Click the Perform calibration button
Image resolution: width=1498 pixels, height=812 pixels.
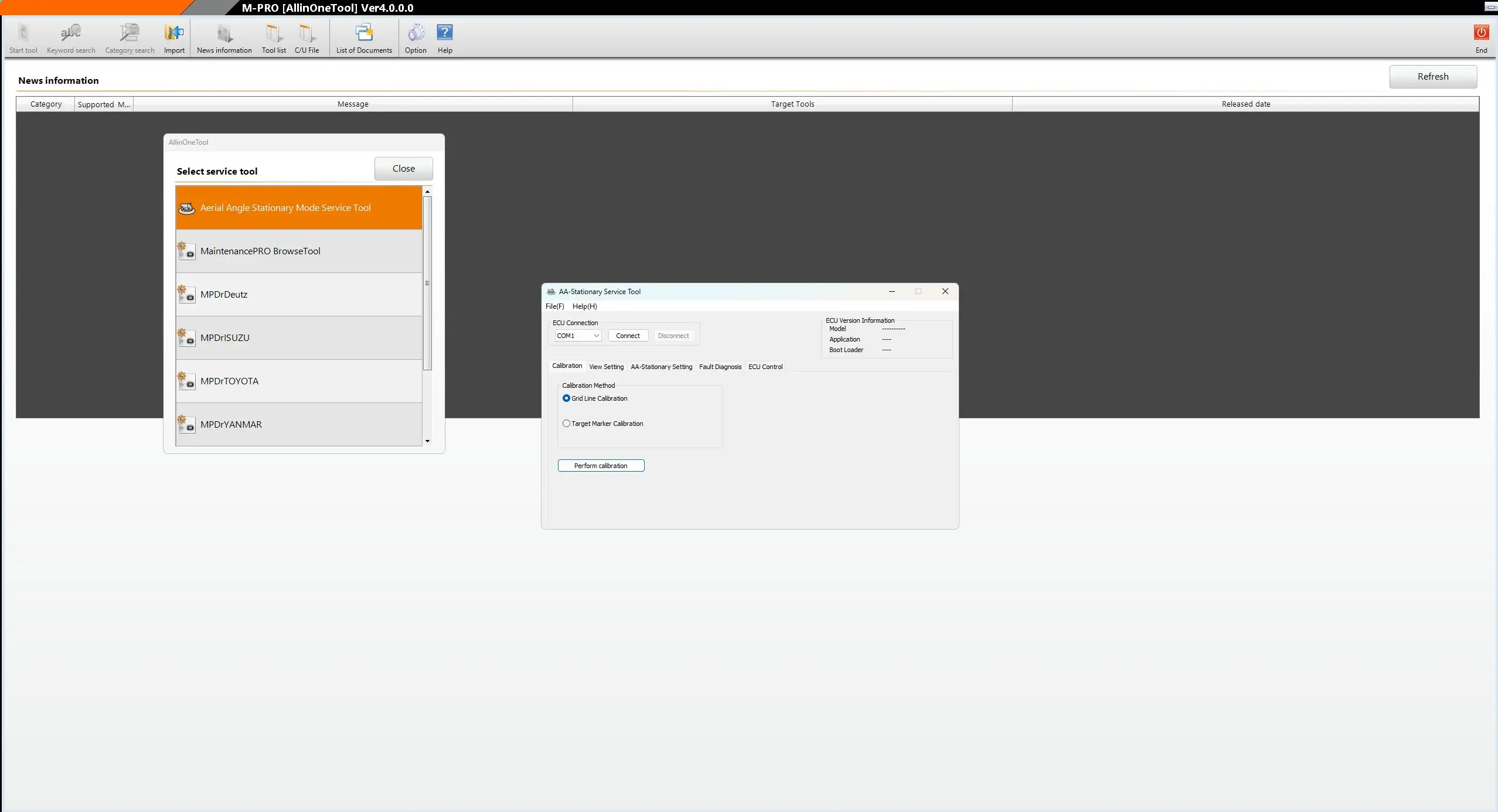point(601,466)
